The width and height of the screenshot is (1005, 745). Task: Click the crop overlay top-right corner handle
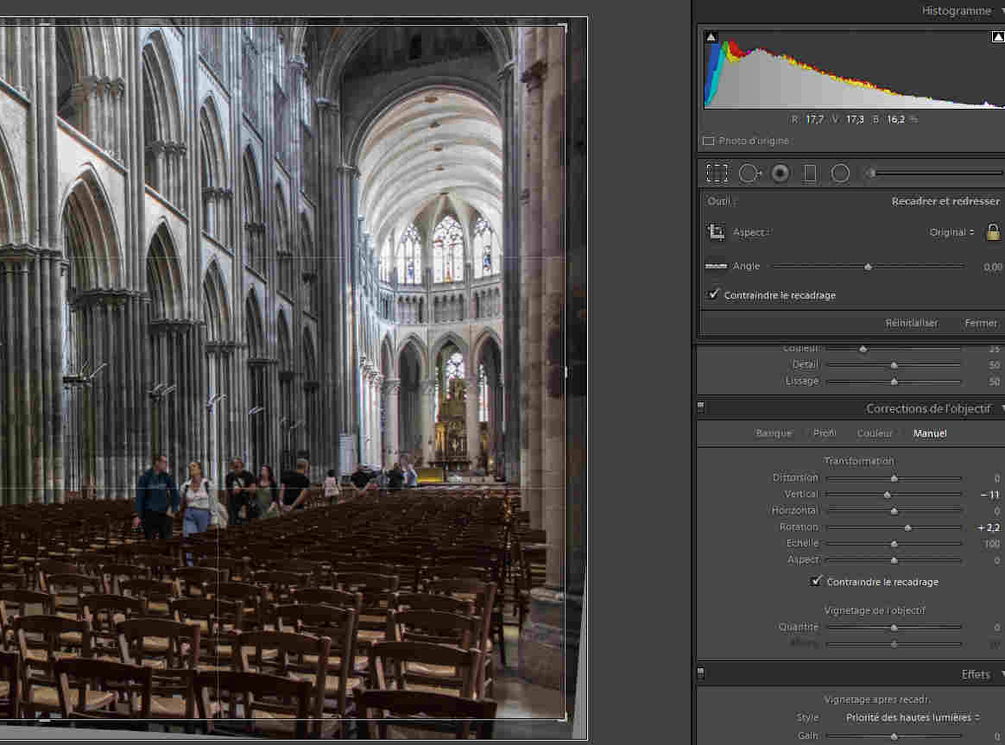tap(565, 27)
